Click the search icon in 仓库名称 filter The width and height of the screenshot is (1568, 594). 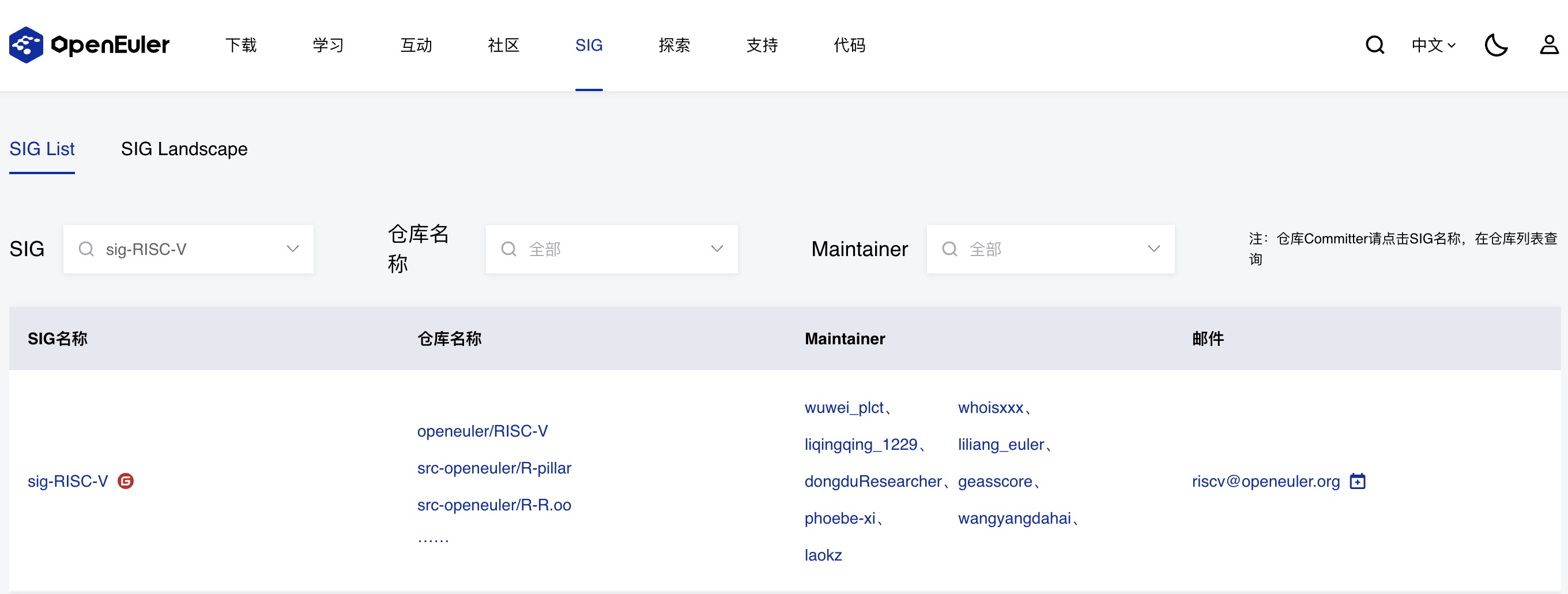coord(509,249)
